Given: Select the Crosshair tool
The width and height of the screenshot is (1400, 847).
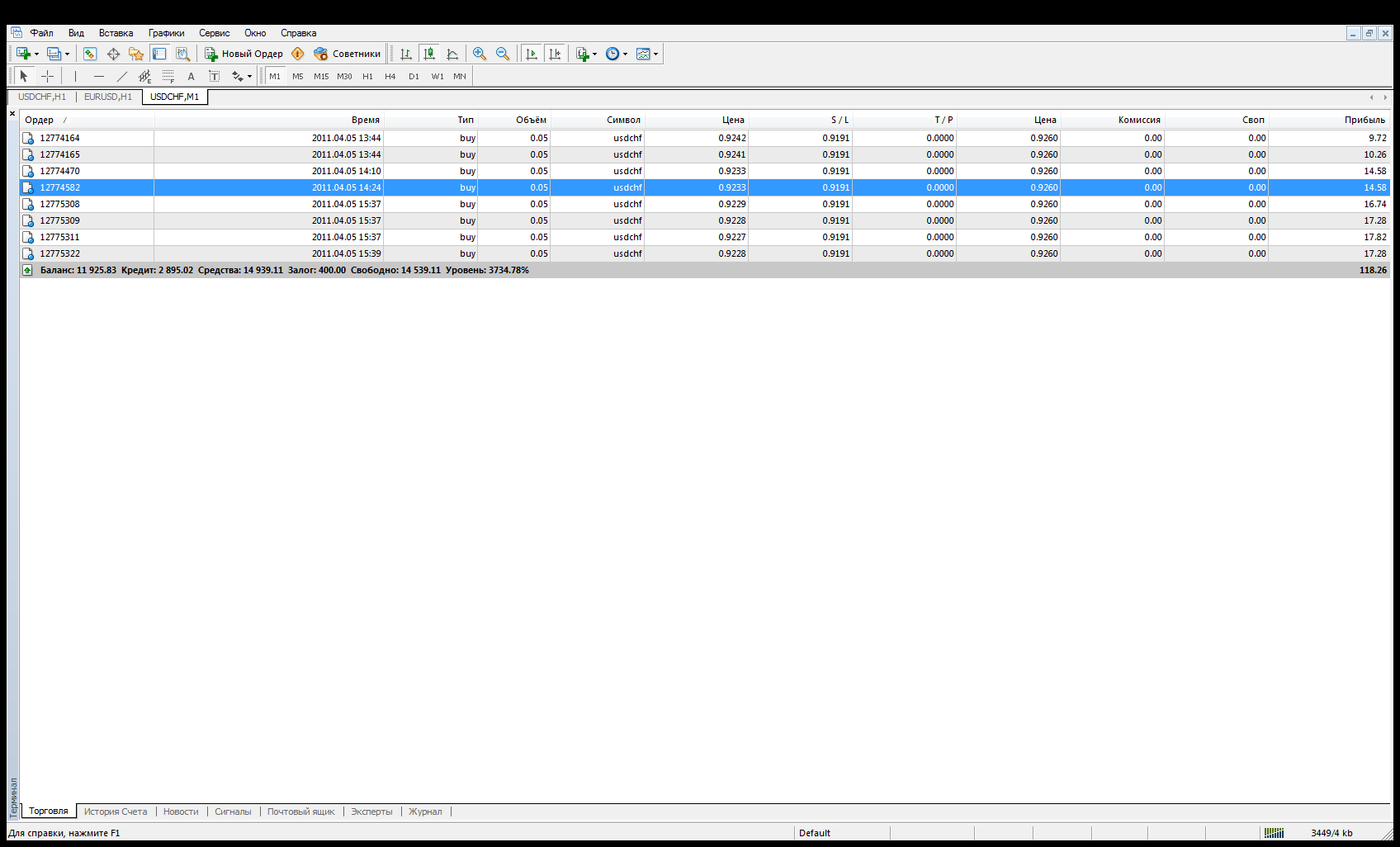Looking at the screenshot, I should 47,76.
